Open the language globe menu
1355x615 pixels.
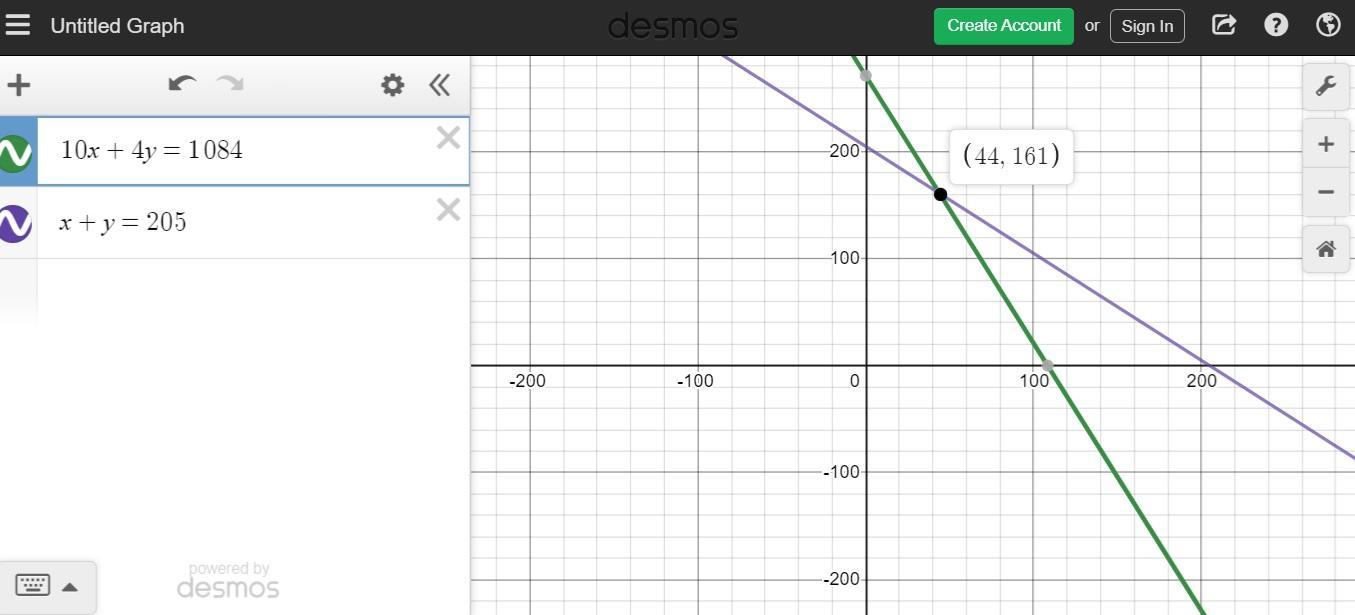click(x=1328, y=25)
